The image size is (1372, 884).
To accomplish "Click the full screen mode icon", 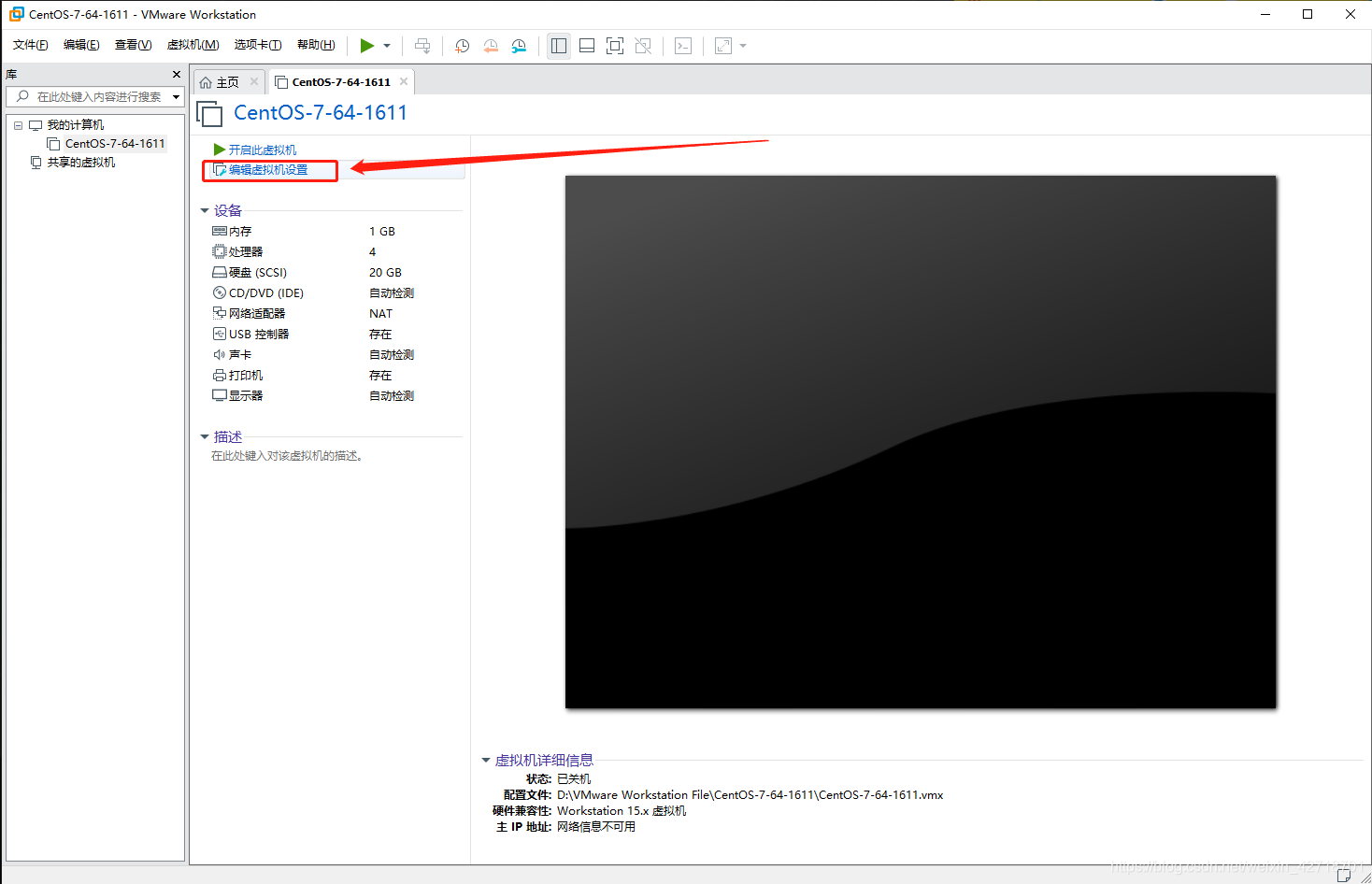I will 615,46.
